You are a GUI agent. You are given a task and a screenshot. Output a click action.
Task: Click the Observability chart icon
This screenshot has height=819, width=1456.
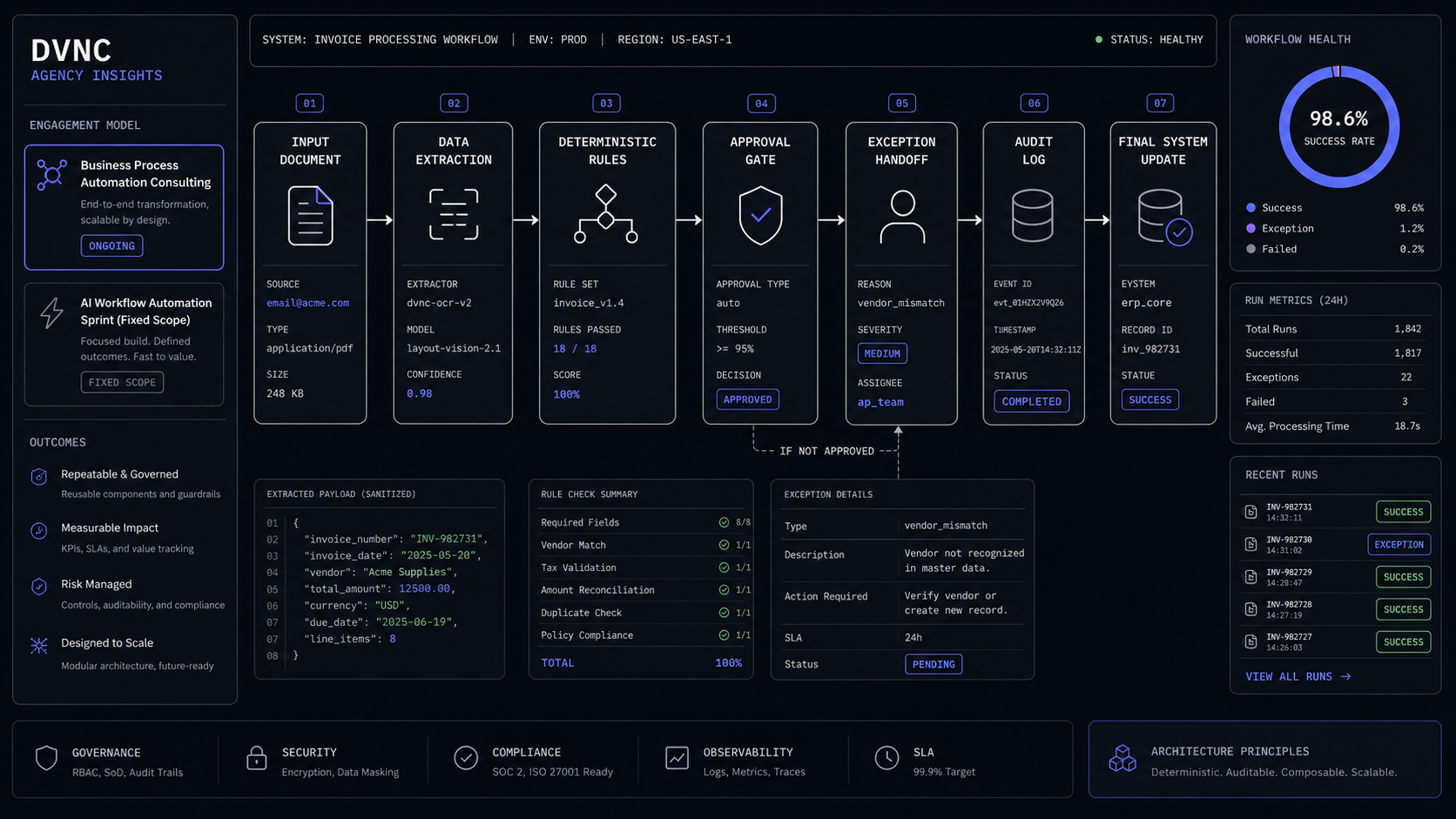point(677,758)
